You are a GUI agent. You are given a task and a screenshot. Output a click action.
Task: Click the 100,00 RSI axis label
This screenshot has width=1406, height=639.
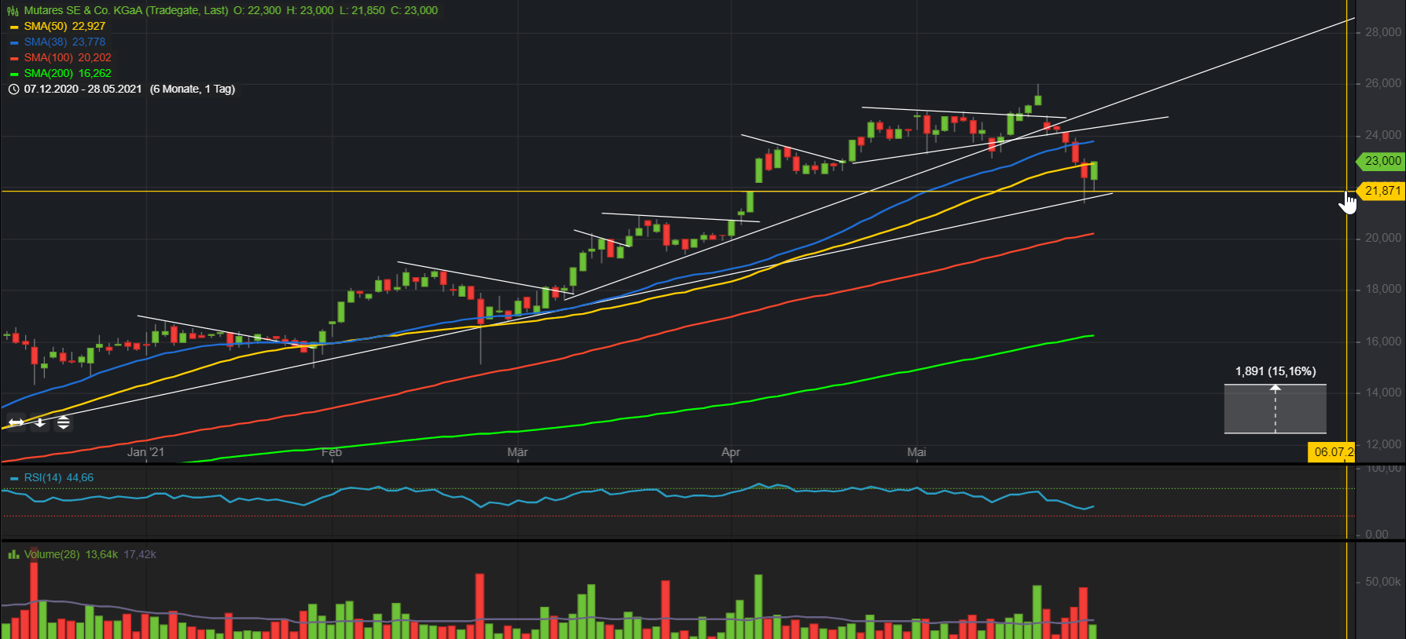pyautogui.click(x=1381, y=468)
